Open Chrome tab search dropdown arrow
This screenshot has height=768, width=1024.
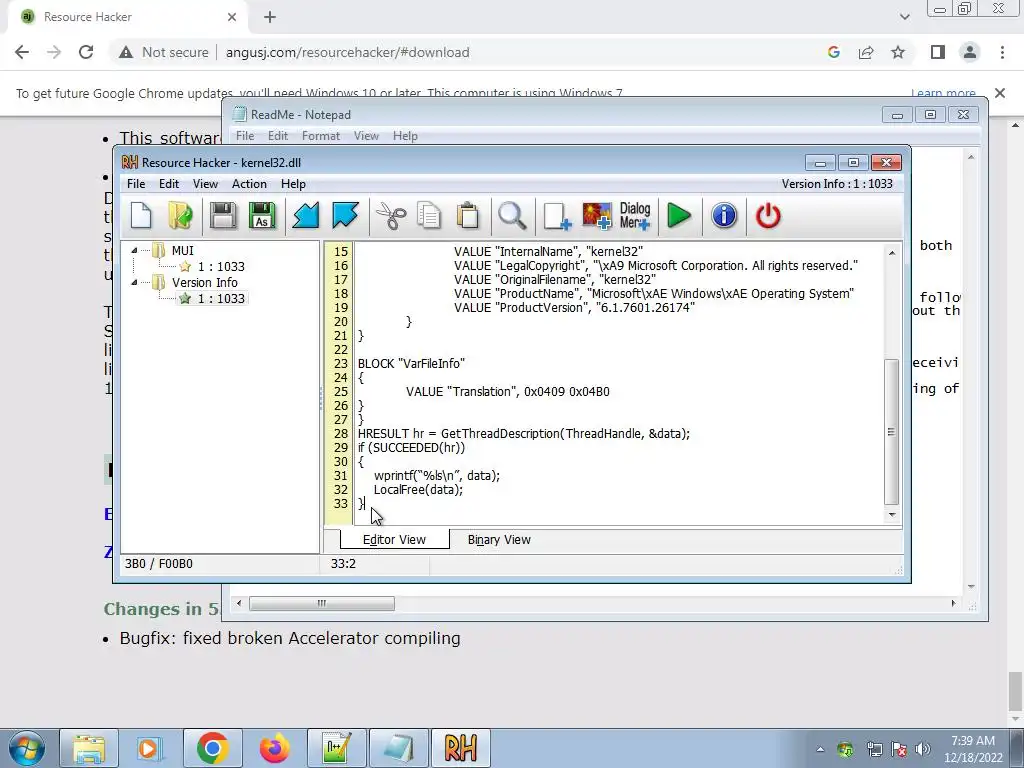904,17
